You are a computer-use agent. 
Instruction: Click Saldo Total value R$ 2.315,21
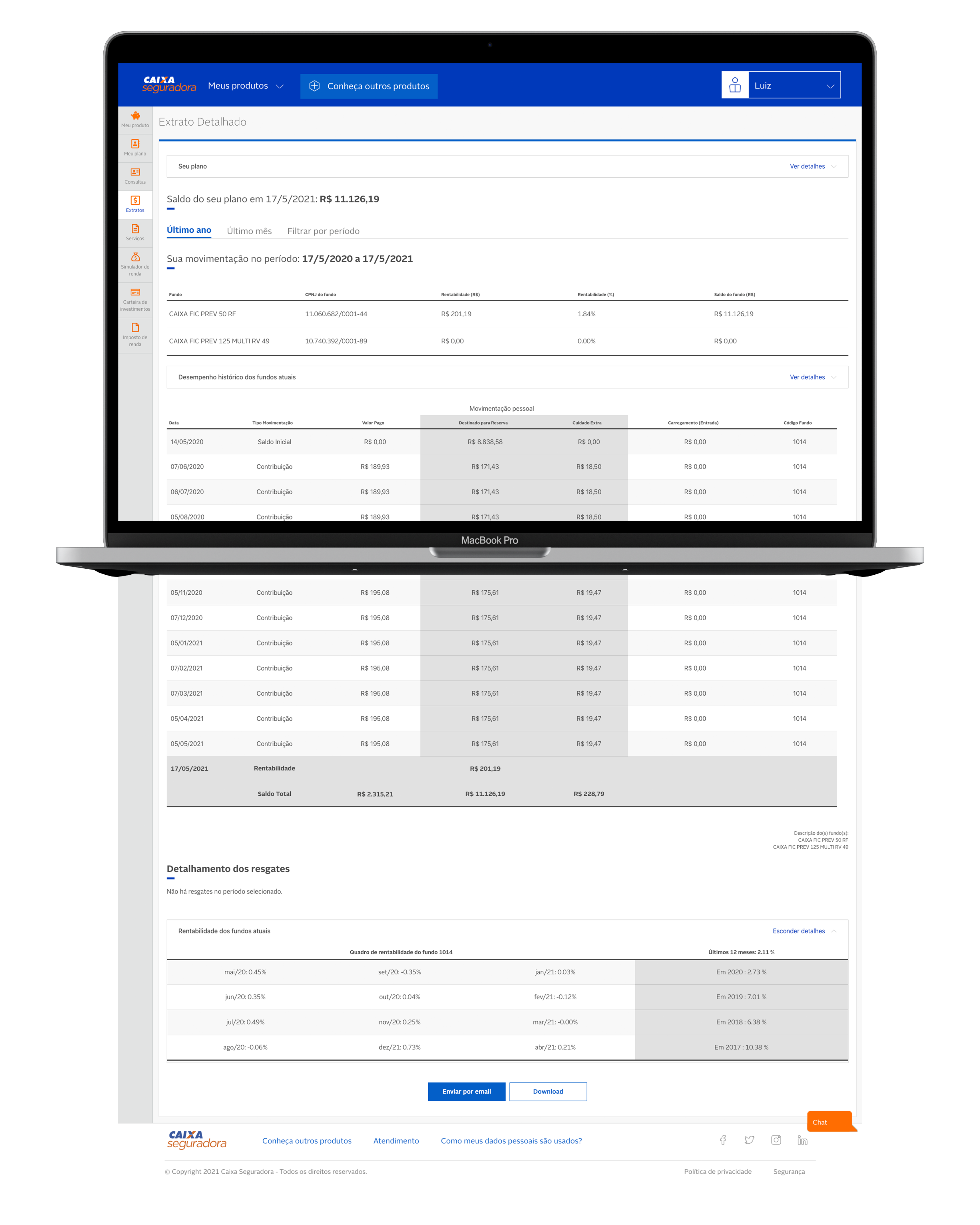pos(375,794)
